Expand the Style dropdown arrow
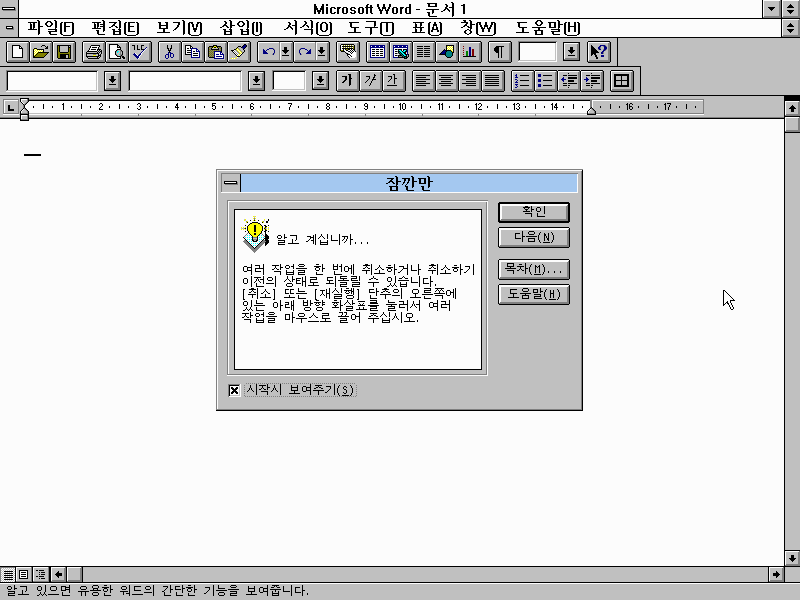 click(112, 81)
